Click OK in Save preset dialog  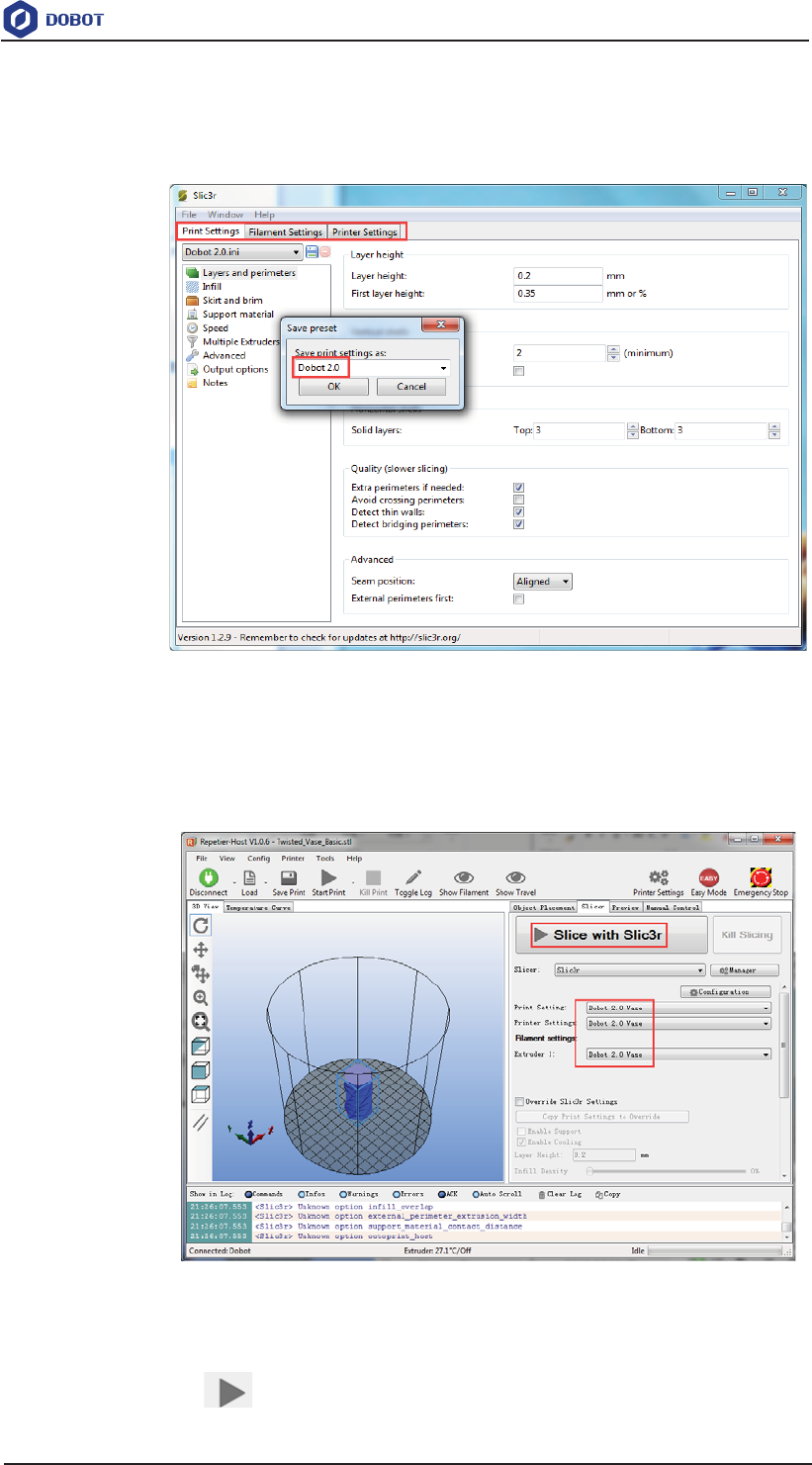point(333,388)
